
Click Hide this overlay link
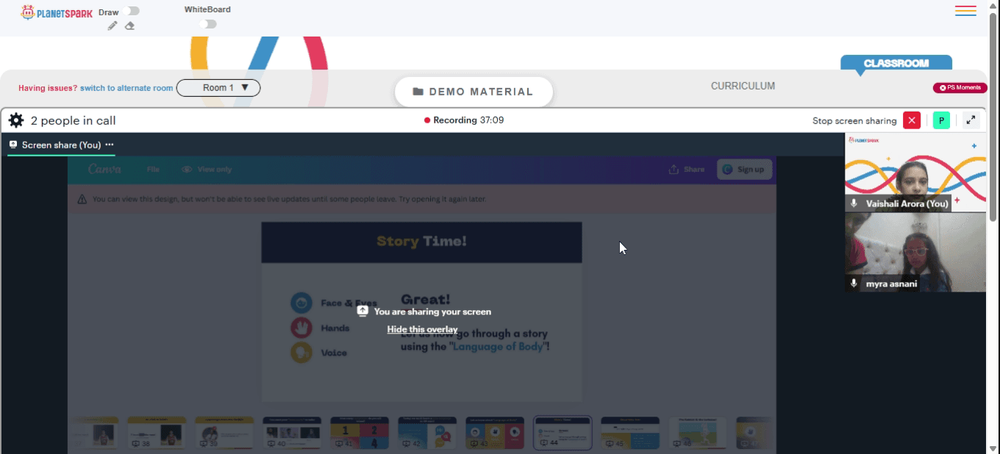click(x=422, y=330)
